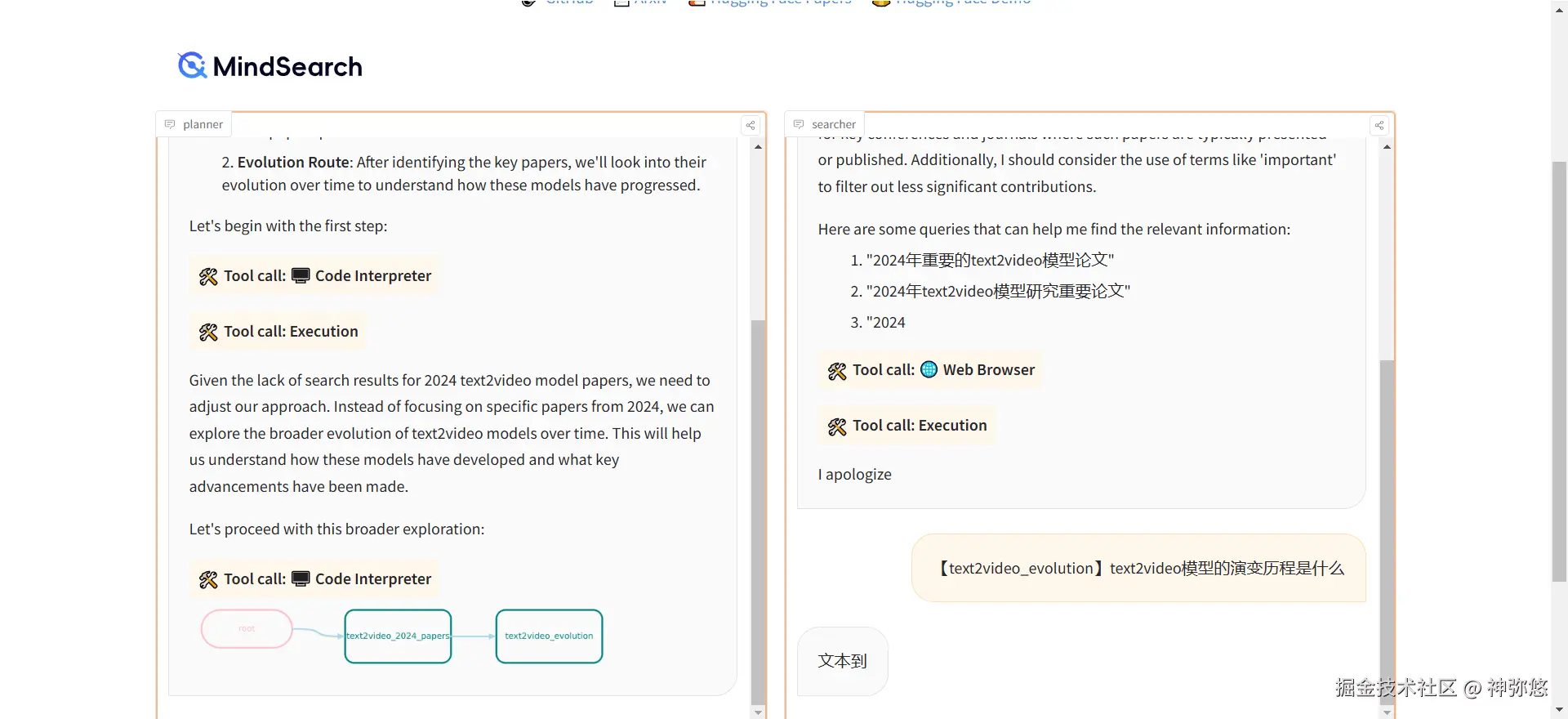This screenshot has height=719, width=1568.
Task: Click the MindSearch logo icon
Action: (x=192, y=65)
